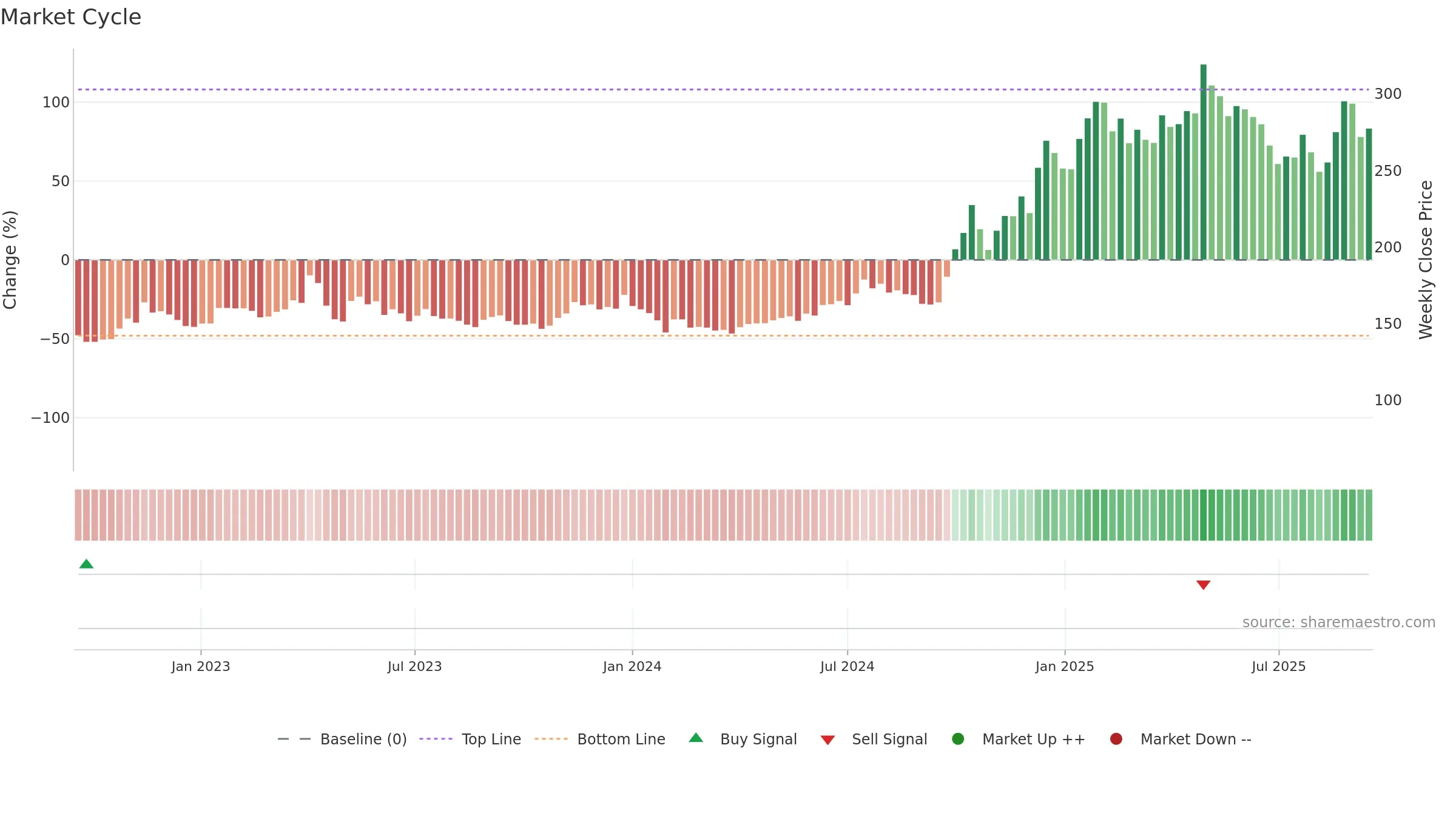Click the green triangle icon in the legend
Screen dimensions: 1456x819
click(x=696, y=738)
